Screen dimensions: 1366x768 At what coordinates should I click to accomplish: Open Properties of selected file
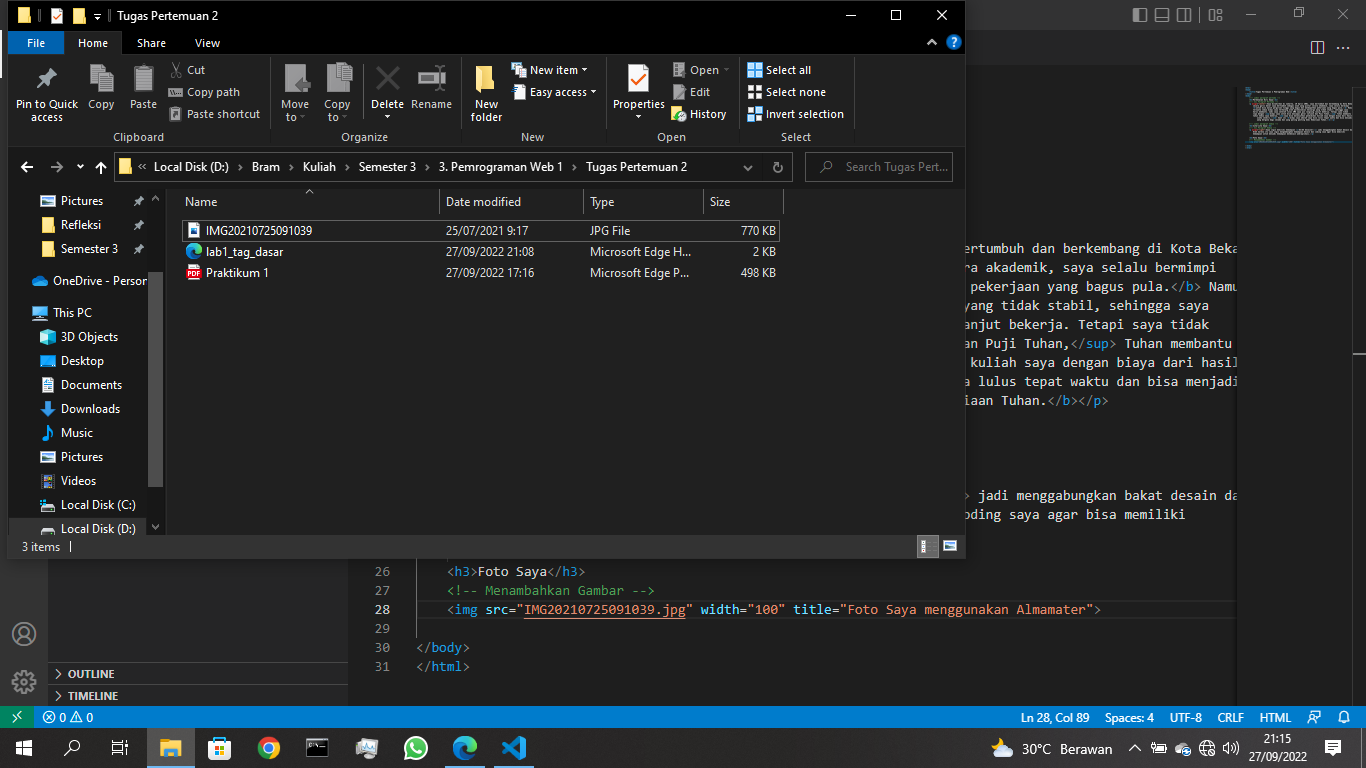coord(638,94)
